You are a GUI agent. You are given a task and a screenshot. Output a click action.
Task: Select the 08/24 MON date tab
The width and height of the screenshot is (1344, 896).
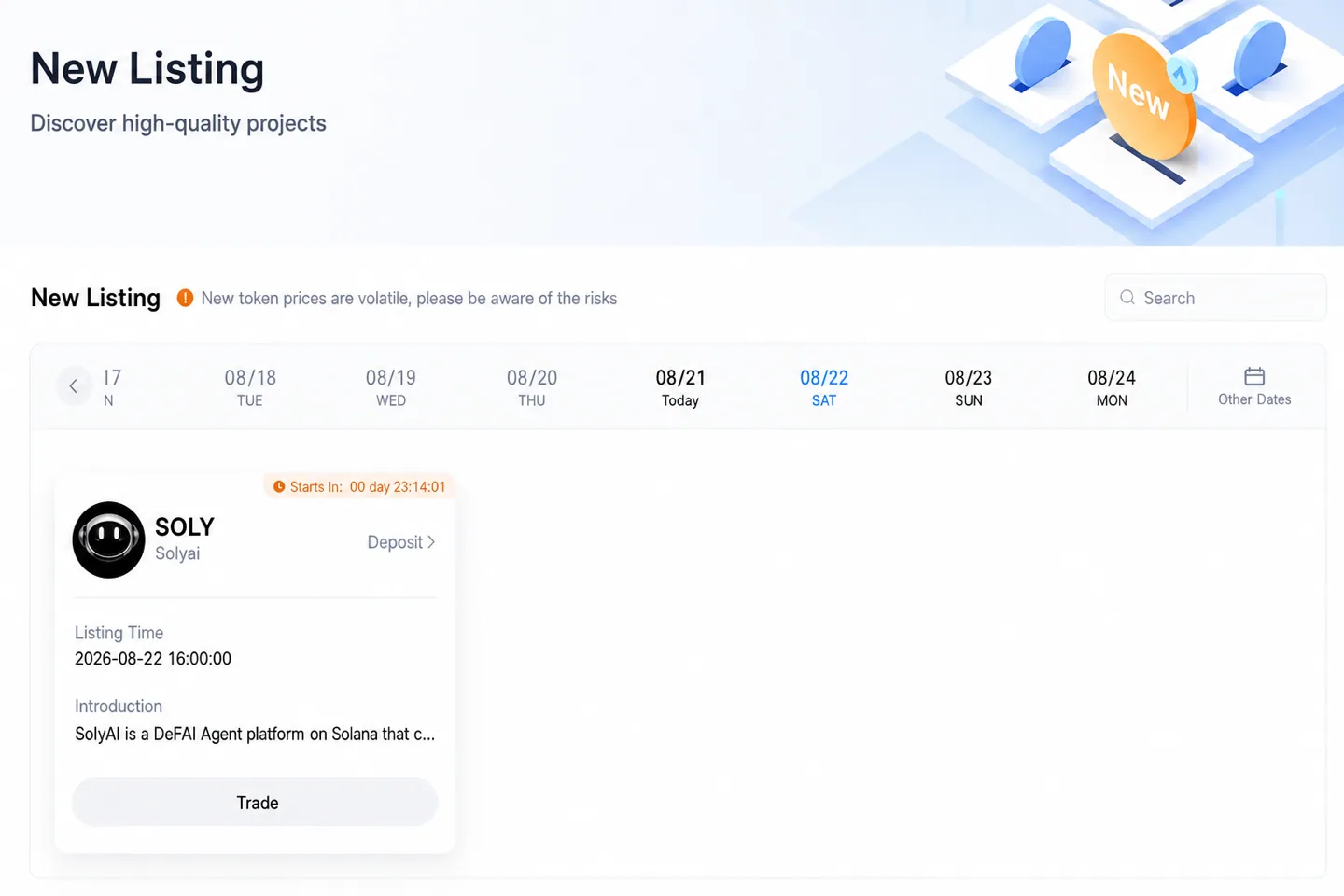coord(1112,387)
